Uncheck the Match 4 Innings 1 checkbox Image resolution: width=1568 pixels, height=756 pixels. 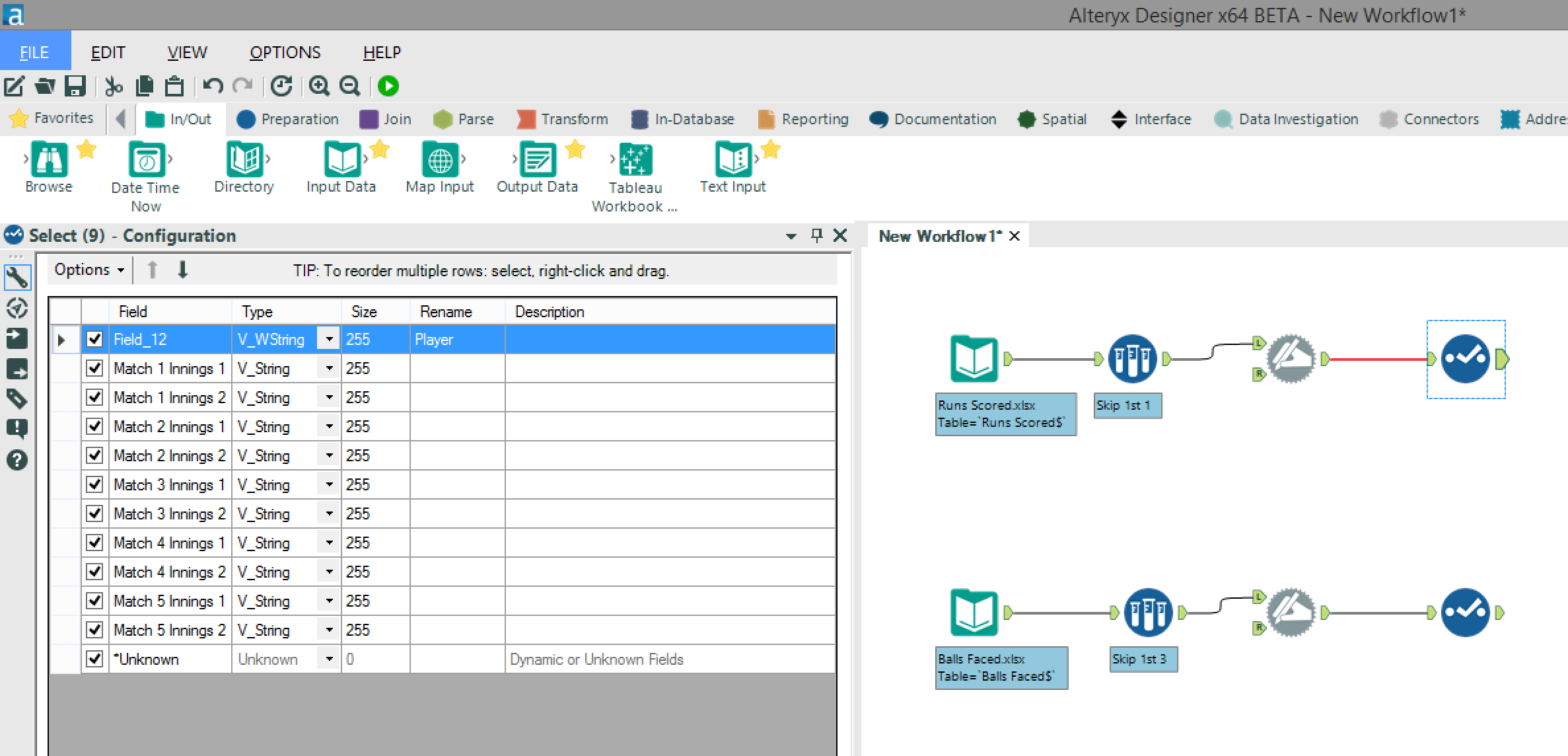coord(94,543)
